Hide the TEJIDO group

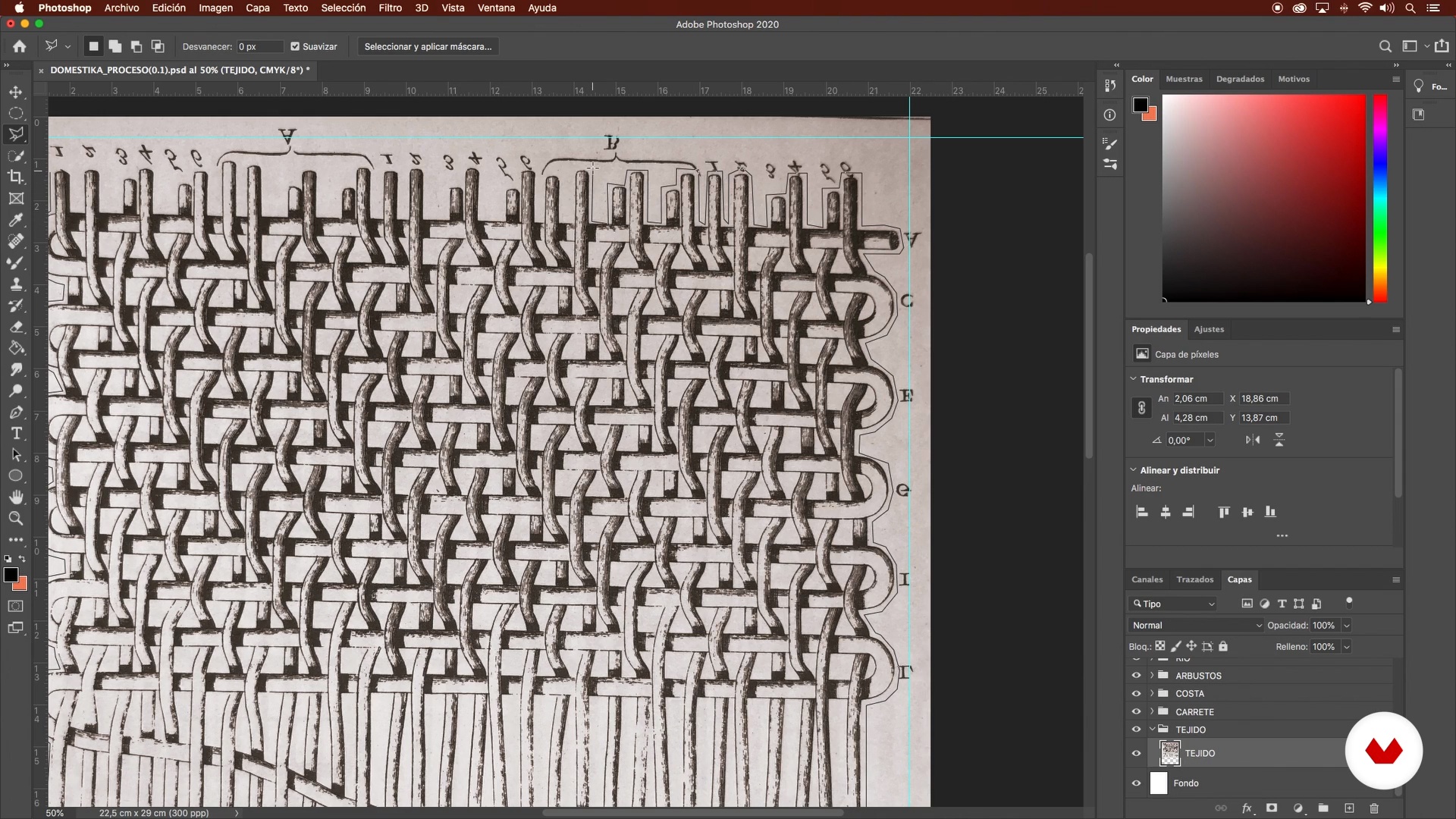[x=1136, y=730]
